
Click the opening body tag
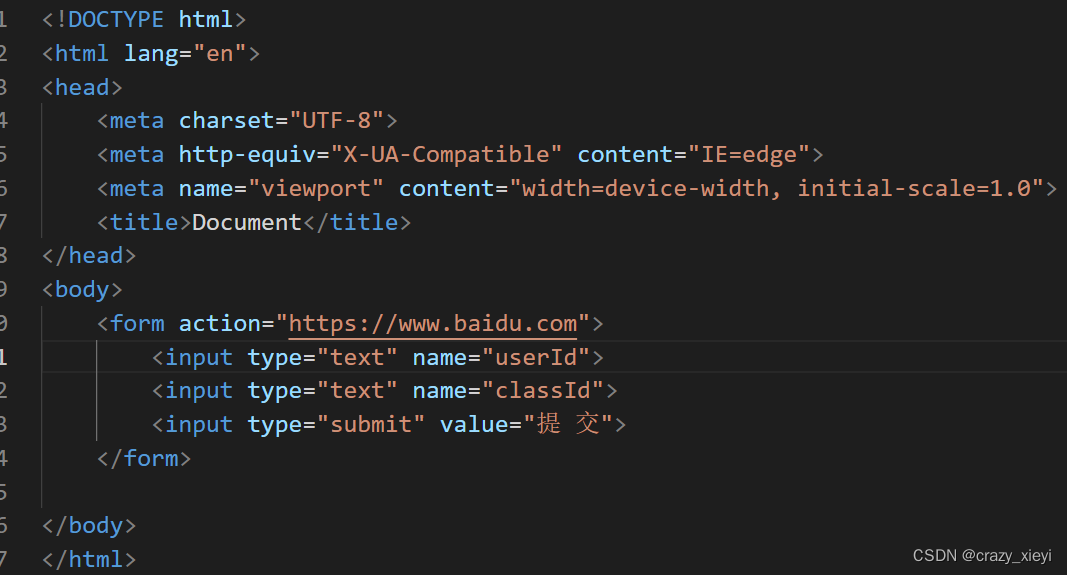click(82, 290)
